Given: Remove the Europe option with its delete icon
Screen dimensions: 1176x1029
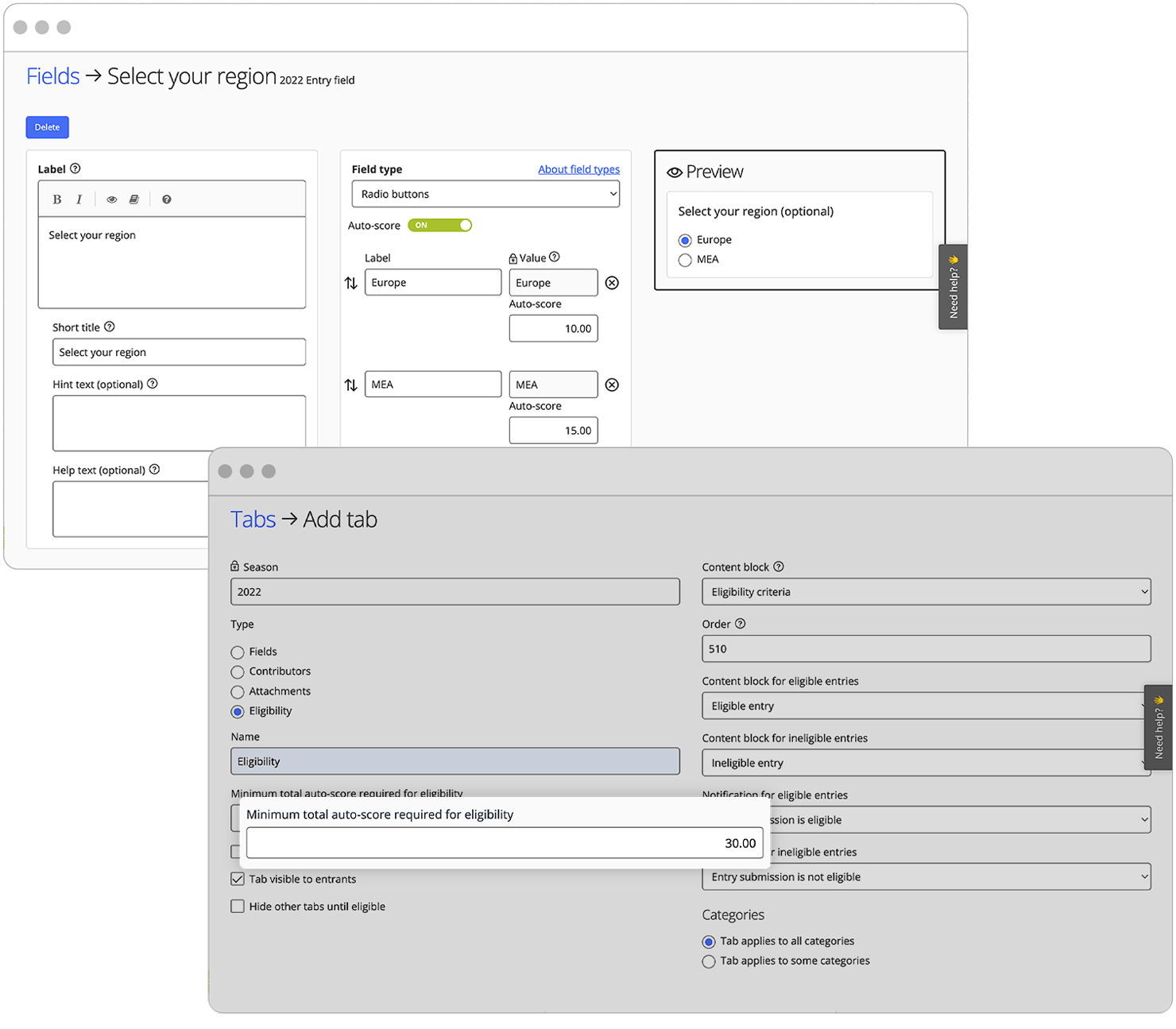Looking at the screenshot, I should [612, 282].
